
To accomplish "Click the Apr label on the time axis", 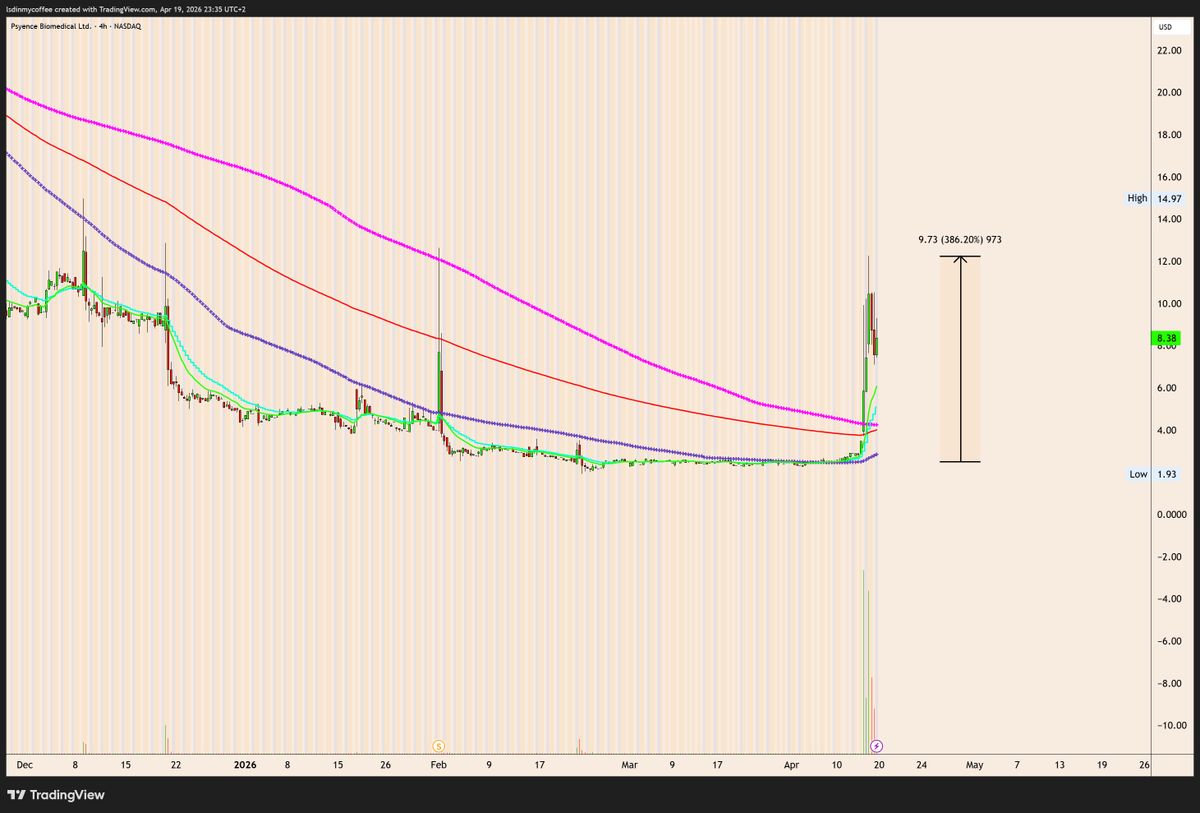I will tap(791, 765).
